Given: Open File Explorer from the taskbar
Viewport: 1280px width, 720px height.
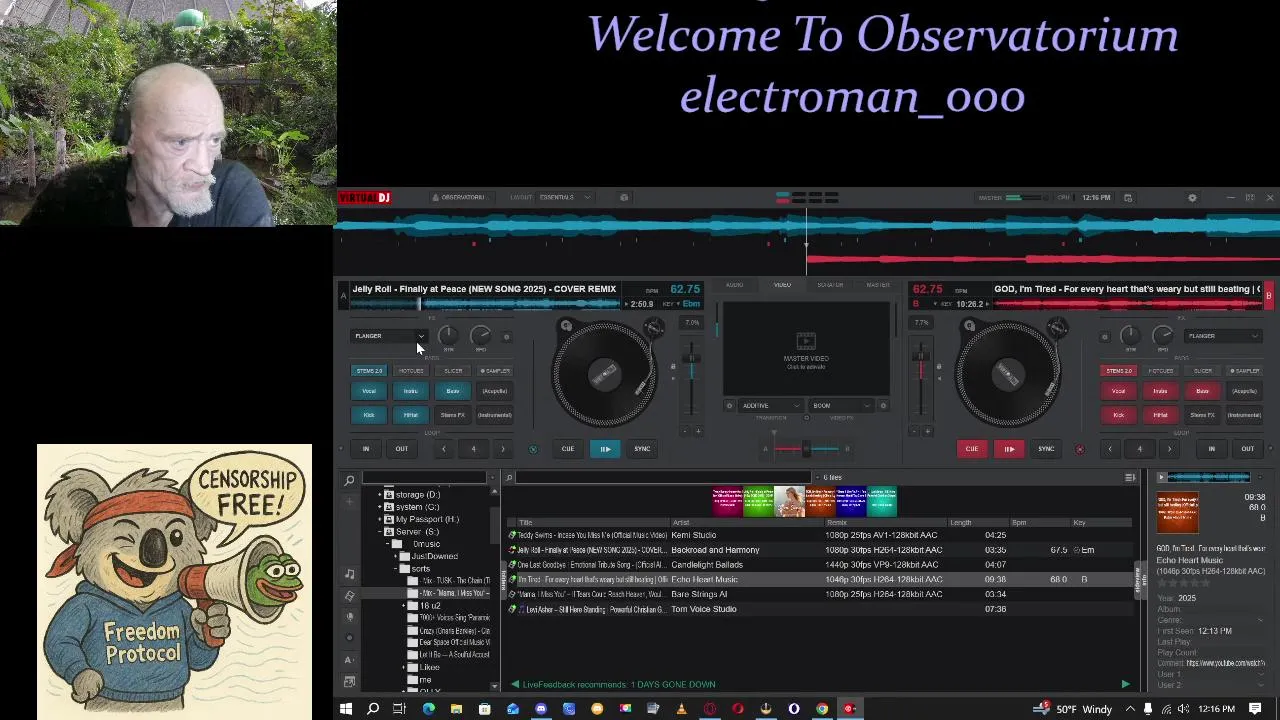Looking at the screenshot, I should pos(456,709).
